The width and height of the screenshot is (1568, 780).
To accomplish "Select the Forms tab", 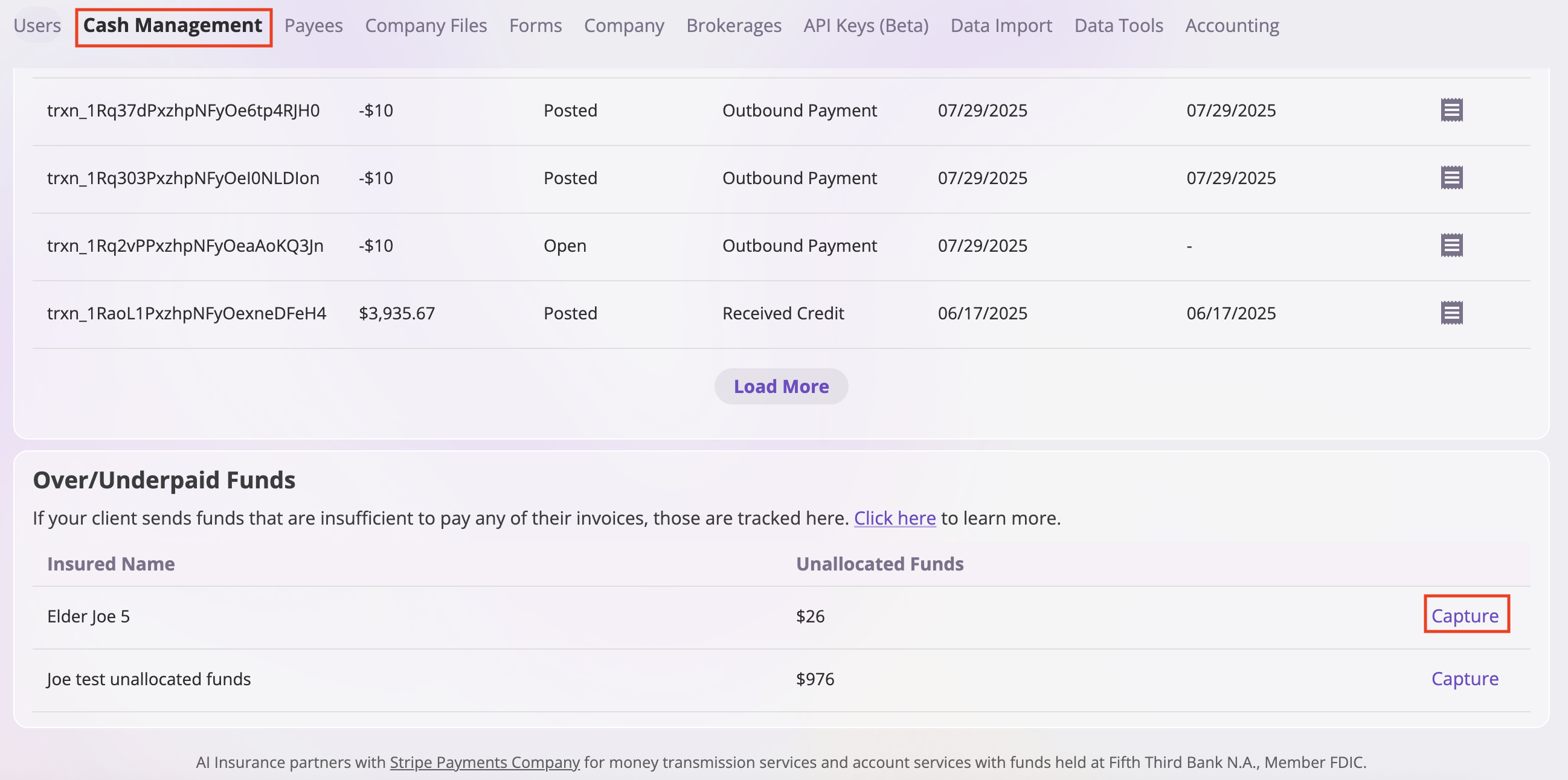I will click(x=535, y=25).
